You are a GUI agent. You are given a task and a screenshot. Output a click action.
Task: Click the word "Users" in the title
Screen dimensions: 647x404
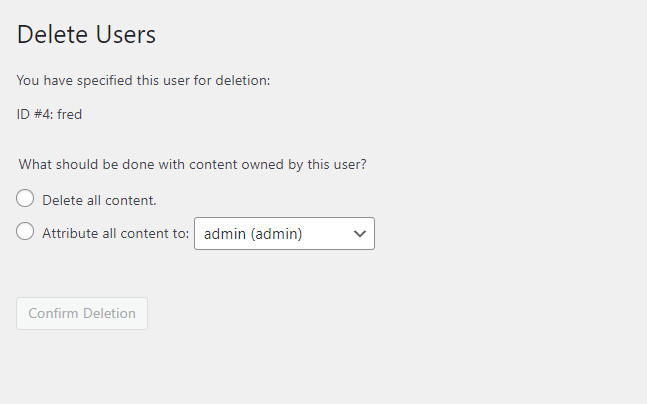[126, 34]
